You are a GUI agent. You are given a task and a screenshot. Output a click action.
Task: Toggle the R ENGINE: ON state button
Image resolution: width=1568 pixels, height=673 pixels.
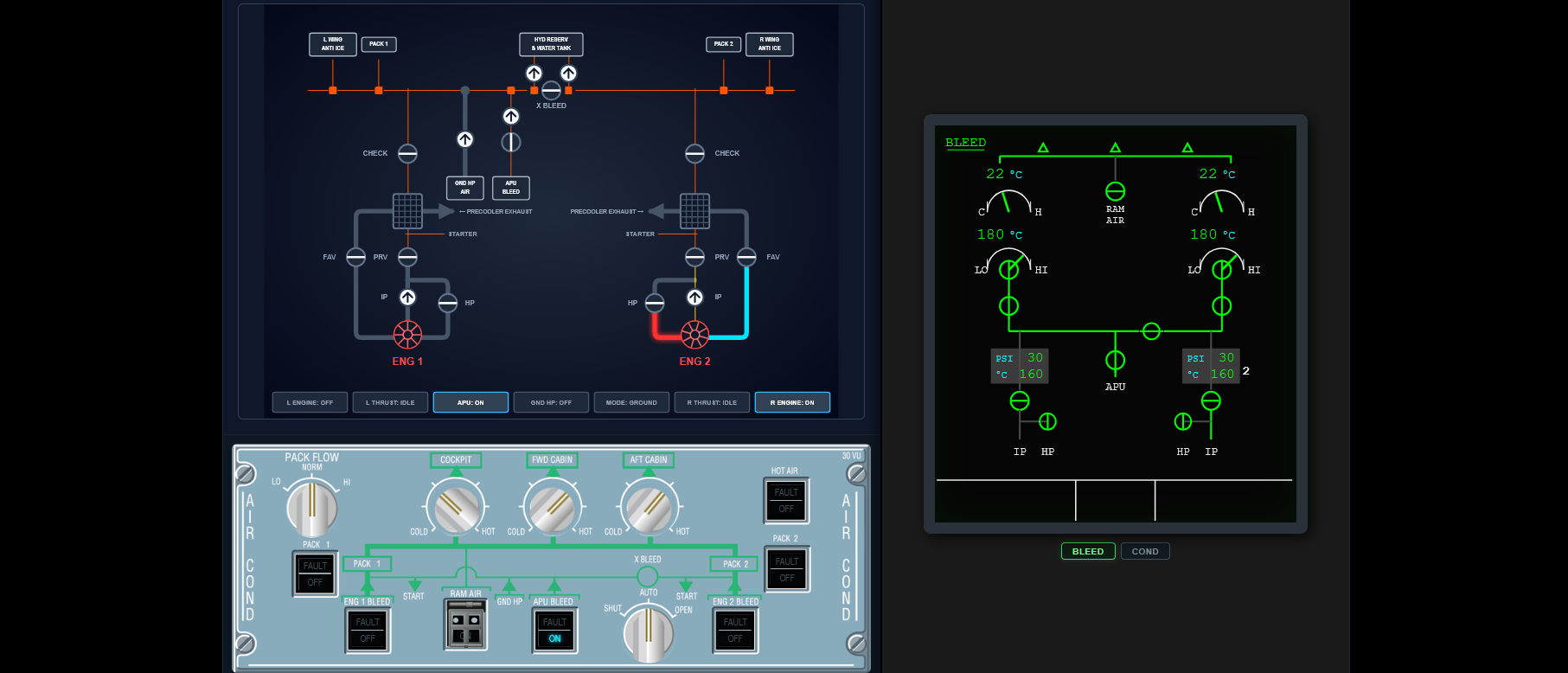tap(792, 402)
